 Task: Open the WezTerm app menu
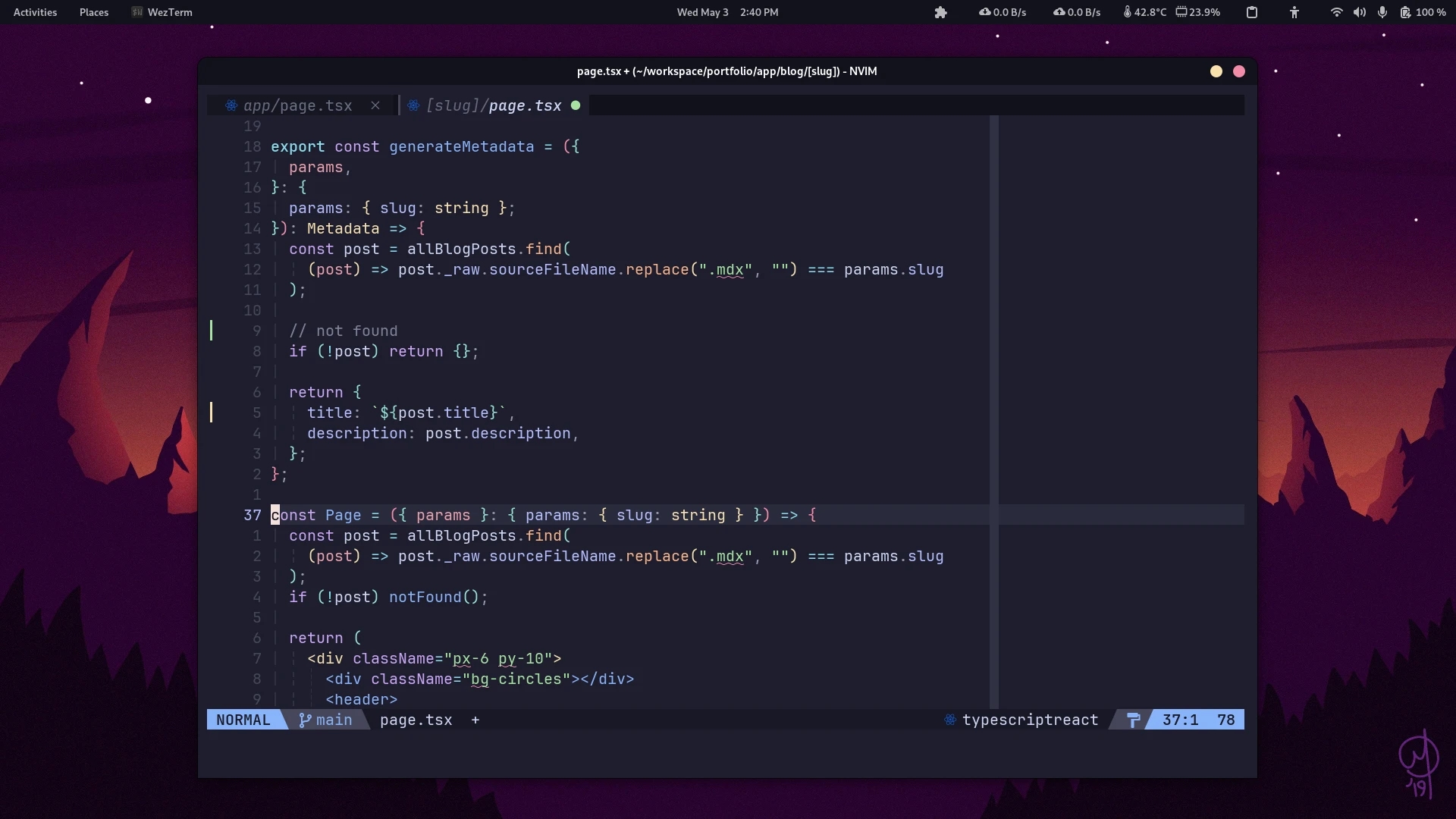[x=162, y=12]
